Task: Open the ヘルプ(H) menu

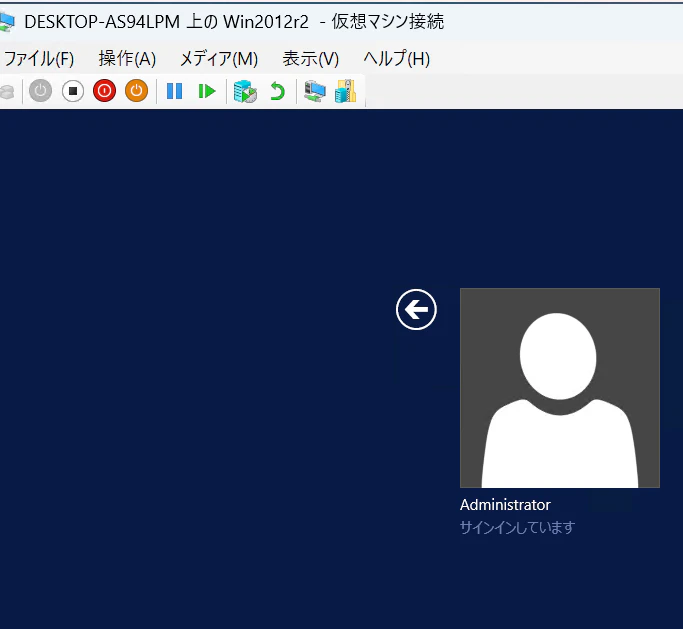Action: pyautogui.click(x=397, y=59)
